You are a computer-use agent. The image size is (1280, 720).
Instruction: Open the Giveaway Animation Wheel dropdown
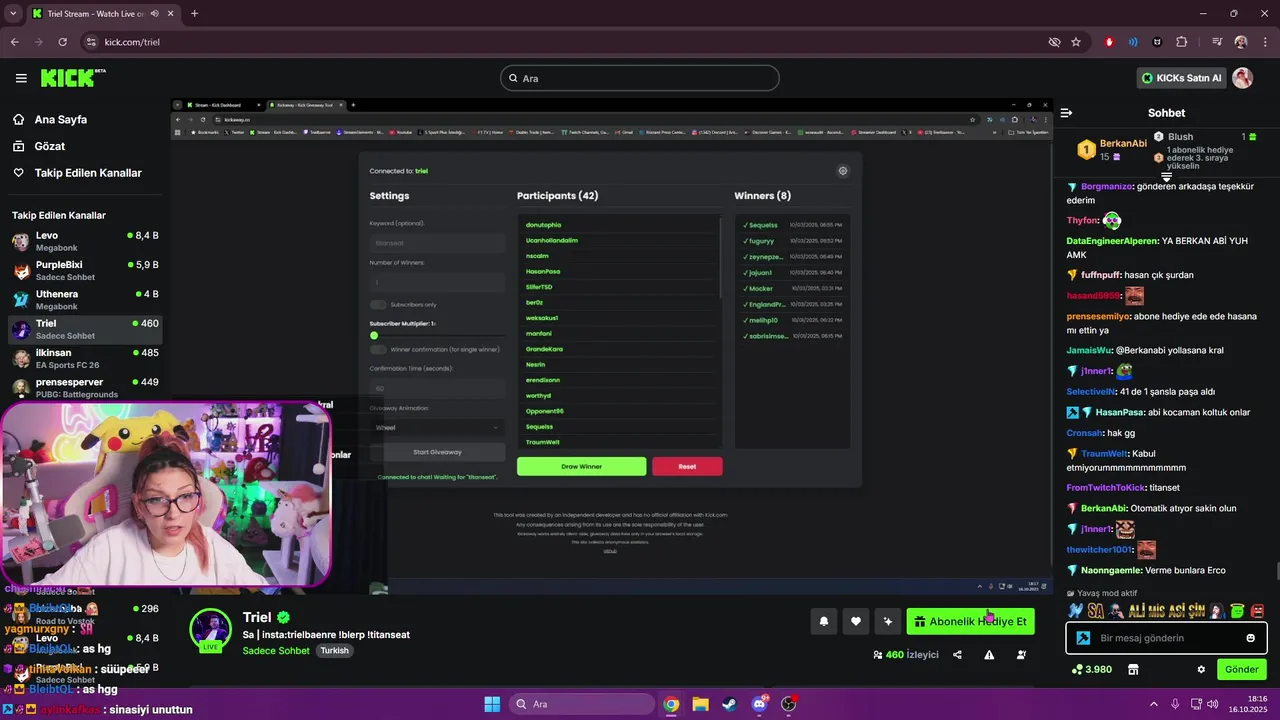coord(437,427)
